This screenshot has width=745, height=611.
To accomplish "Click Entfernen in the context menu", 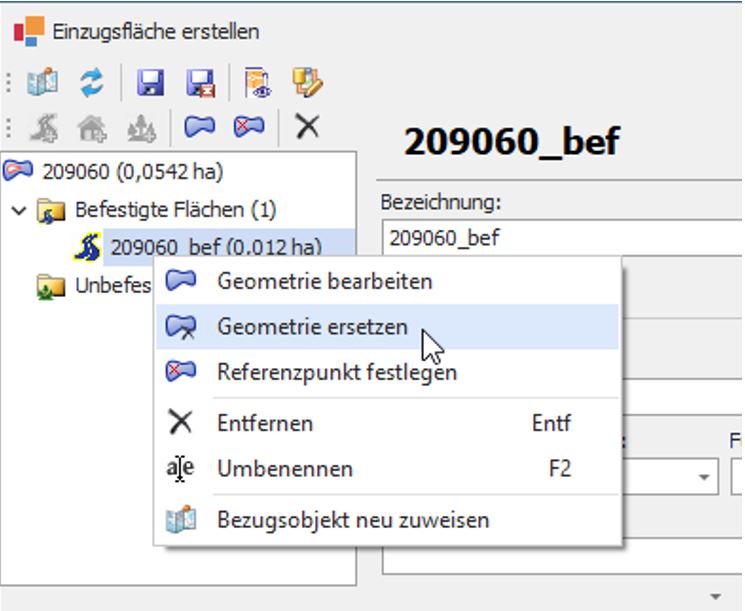I will 265,423.
